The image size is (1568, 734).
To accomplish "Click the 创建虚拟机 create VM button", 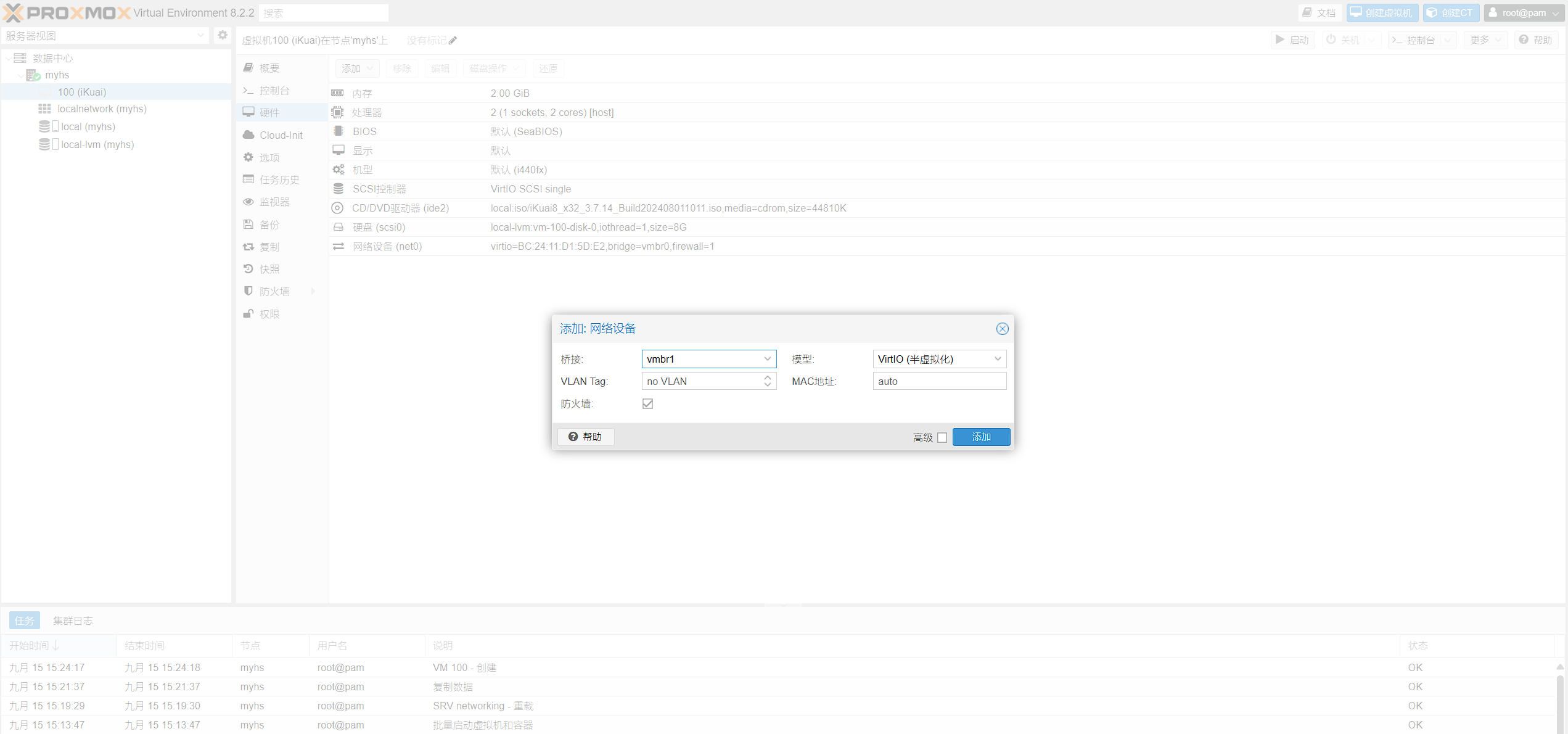I will [1382, 13].
